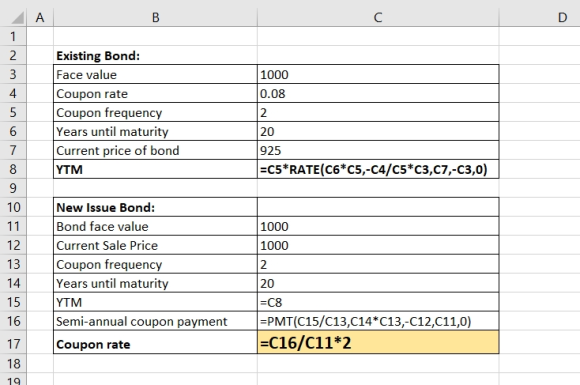Click the PMT formula cell in row 16
Image resolution: width=580 pixels, height=385 pixels.
pos(378,321)
